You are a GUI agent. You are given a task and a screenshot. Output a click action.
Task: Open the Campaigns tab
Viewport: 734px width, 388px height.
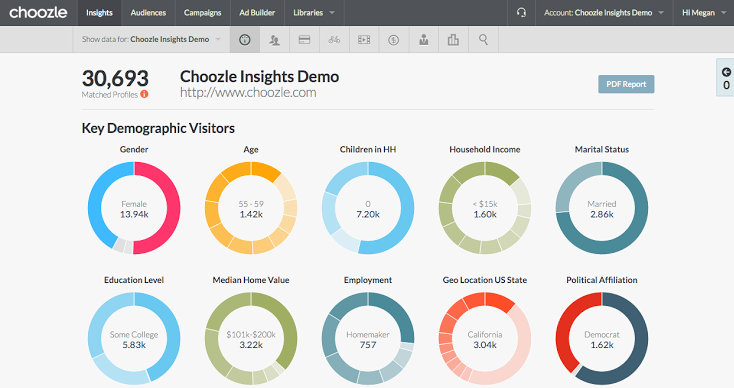(202, 13)
